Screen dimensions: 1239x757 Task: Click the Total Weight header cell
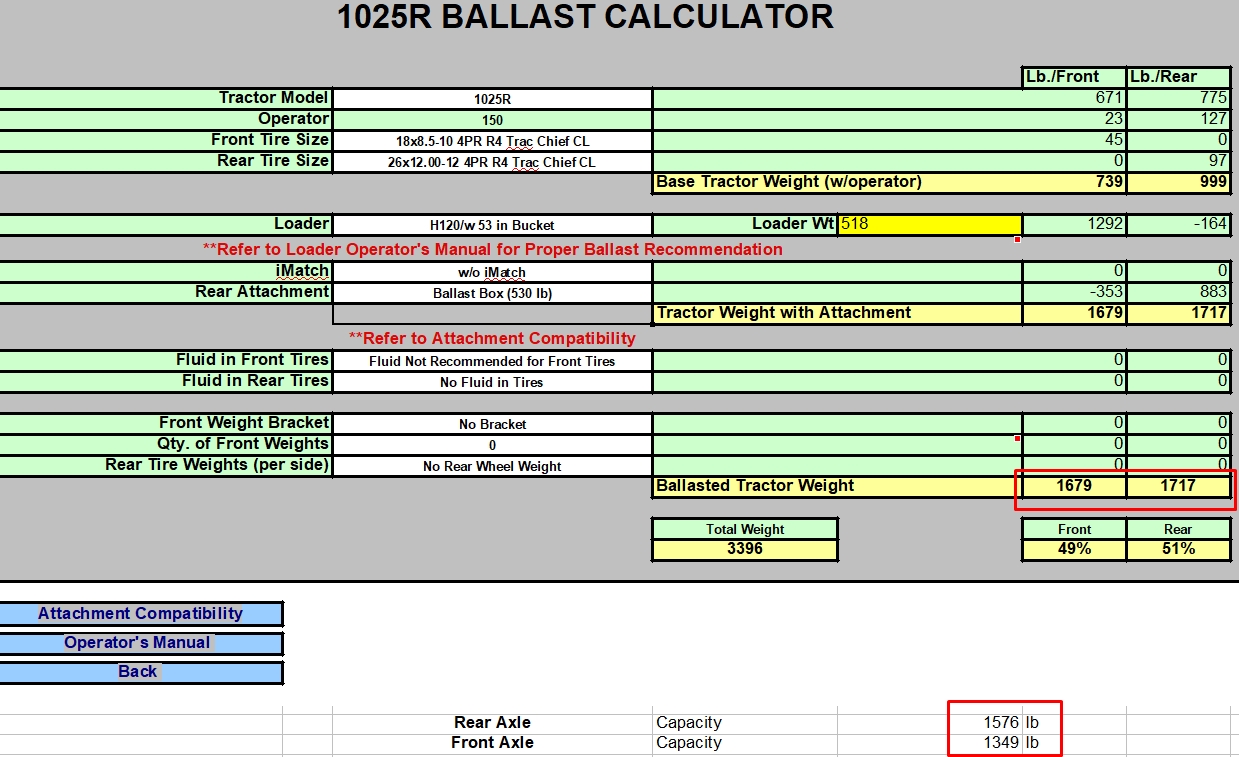click(x=745, y=529)
